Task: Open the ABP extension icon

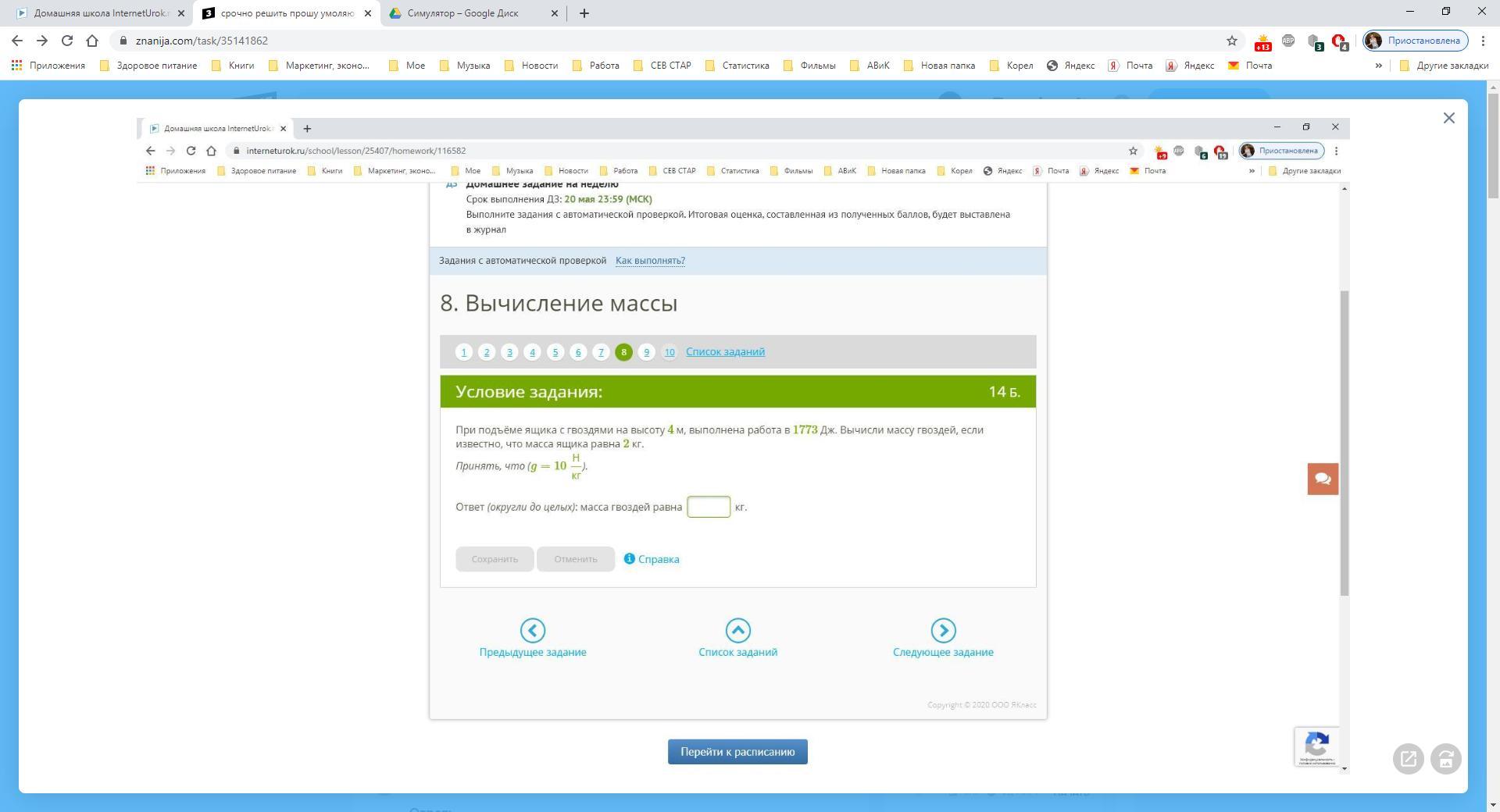Action: tap(1288, 41)
